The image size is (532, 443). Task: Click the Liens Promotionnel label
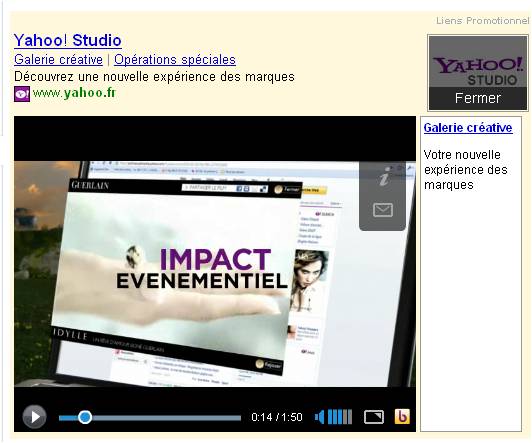click(x=482, y=21)
